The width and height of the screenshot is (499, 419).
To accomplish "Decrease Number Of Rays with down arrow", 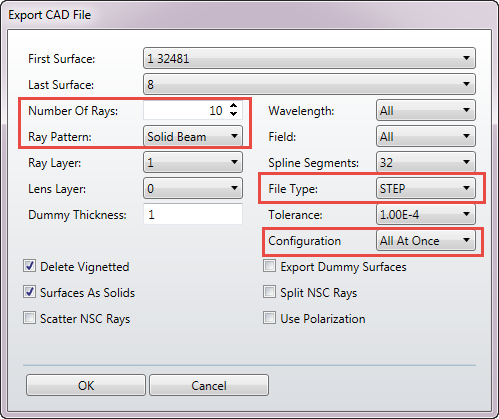I will click(x=234, y=114).
